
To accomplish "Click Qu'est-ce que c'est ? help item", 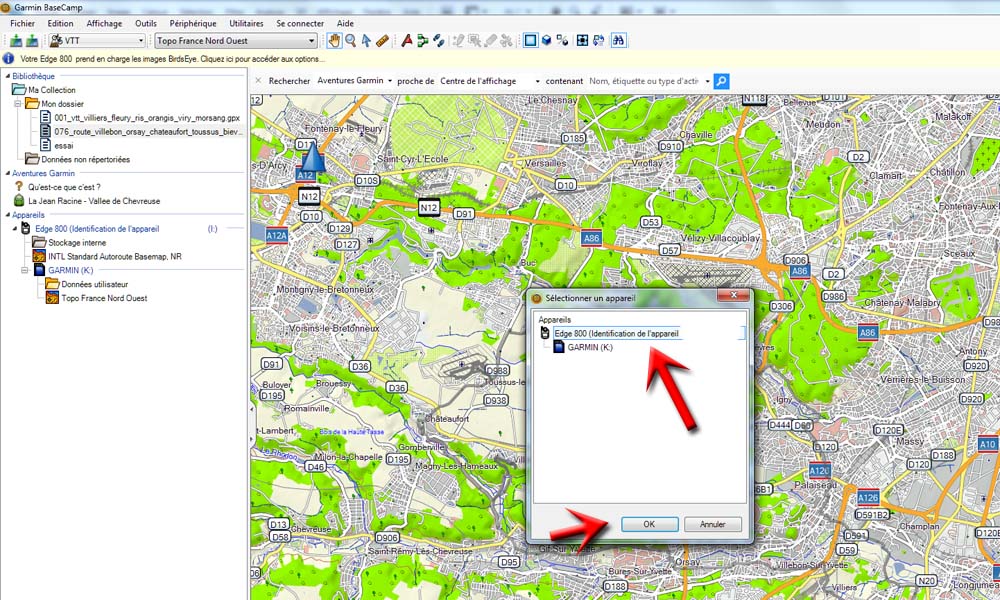I will 64,187.
